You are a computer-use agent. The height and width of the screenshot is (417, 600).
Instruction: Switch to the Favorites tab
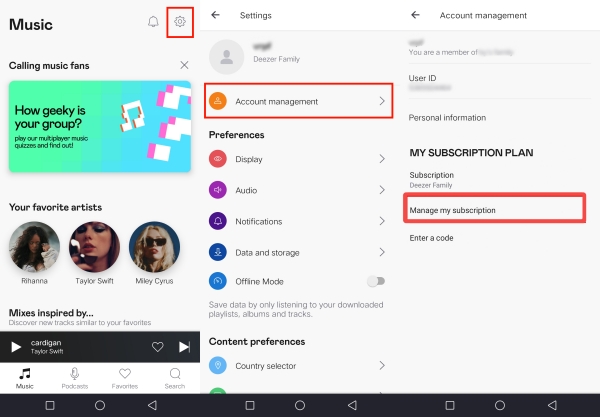click(x=125, y=378)
